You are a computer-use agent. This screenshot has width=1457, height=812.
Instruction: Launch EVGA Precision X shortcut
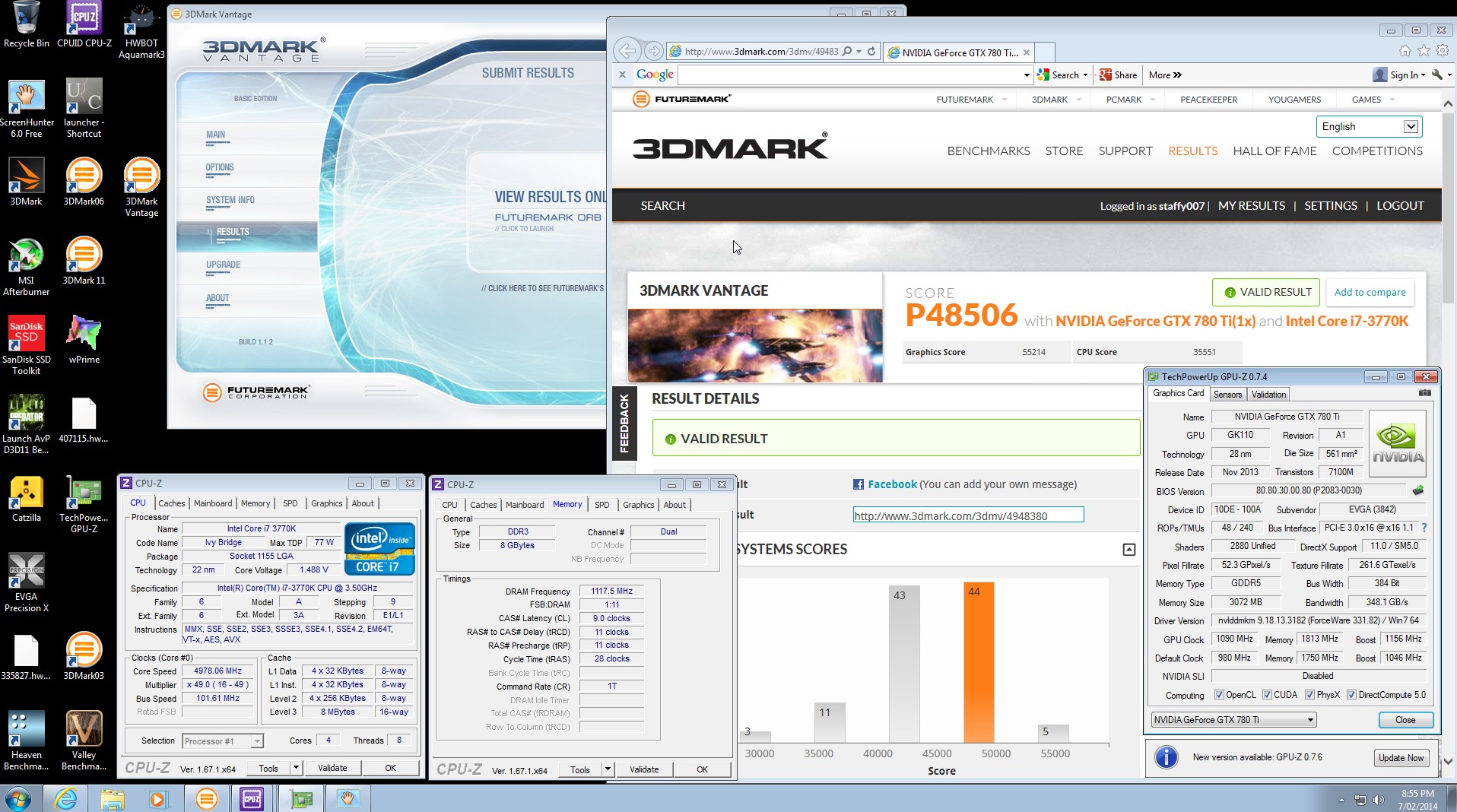[x=26, y=583]
